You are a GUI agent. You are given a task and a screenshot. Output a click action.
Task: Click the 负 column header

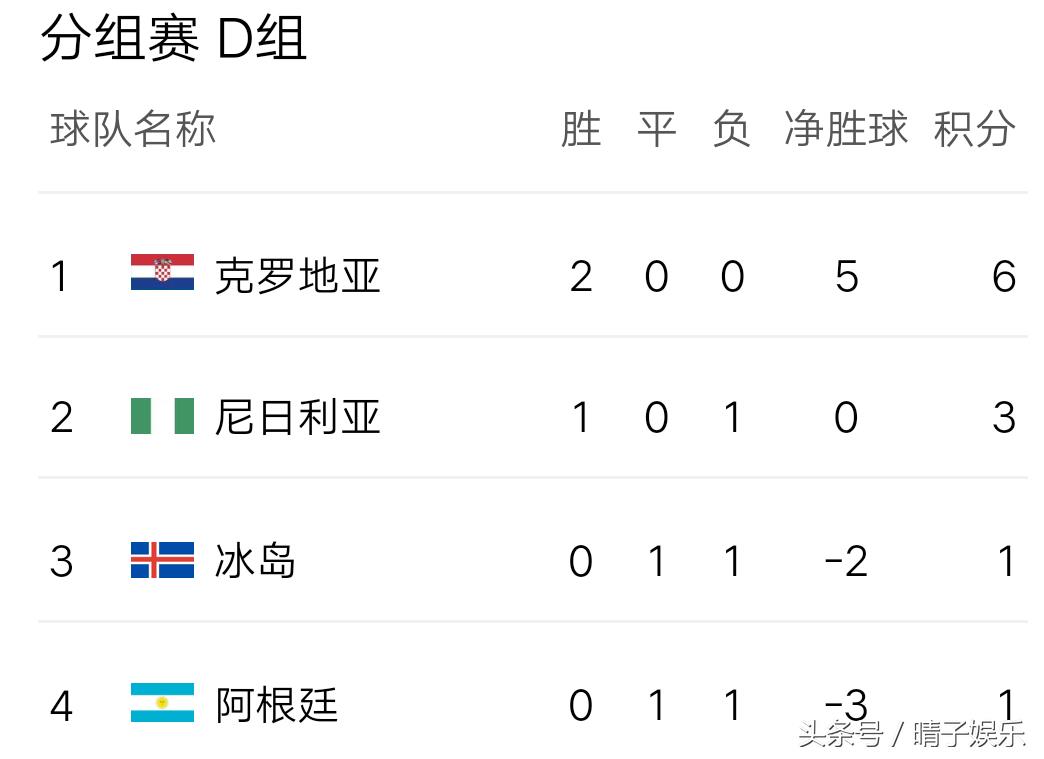coord(731,130)
